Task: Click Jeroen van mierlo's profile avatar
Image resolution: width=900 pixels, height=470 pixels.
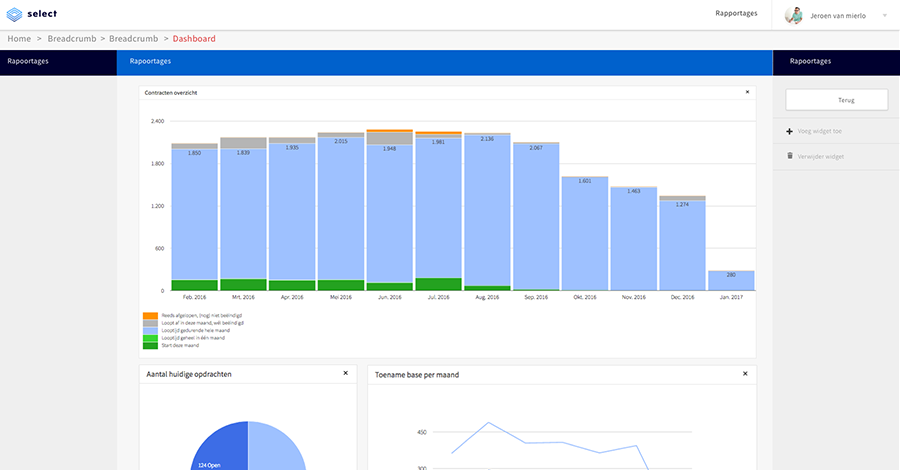Action: point(794,15)
